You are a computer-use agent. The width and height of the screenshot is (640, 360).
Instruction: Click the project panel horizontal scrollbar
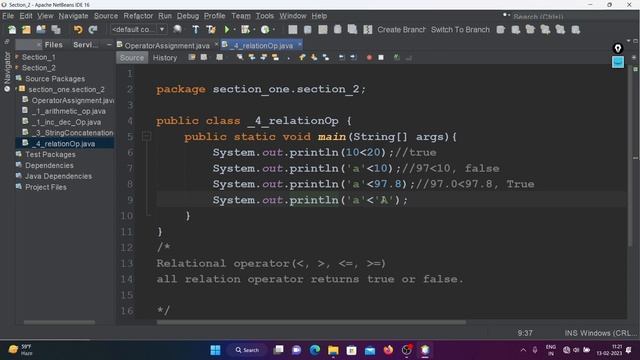coord(59,322)
